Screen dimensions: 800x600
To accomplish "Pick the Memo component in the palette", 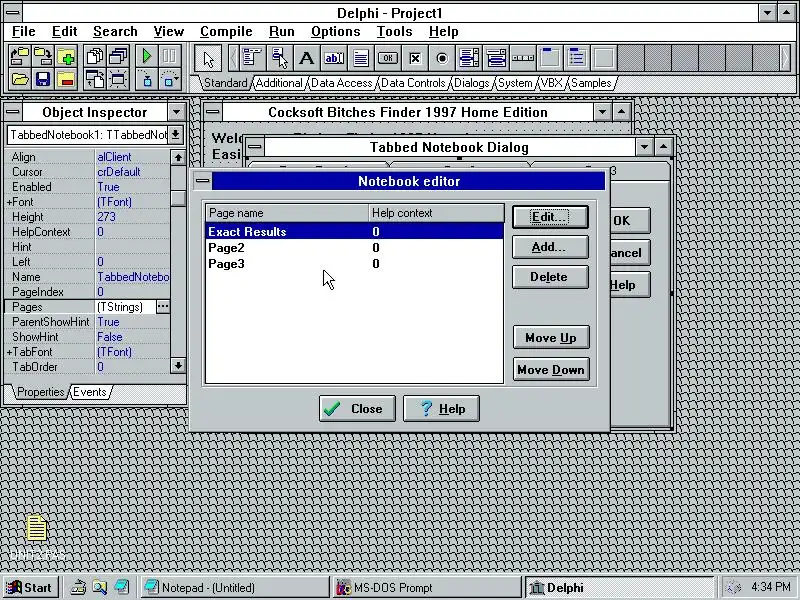I will [361, 58].
